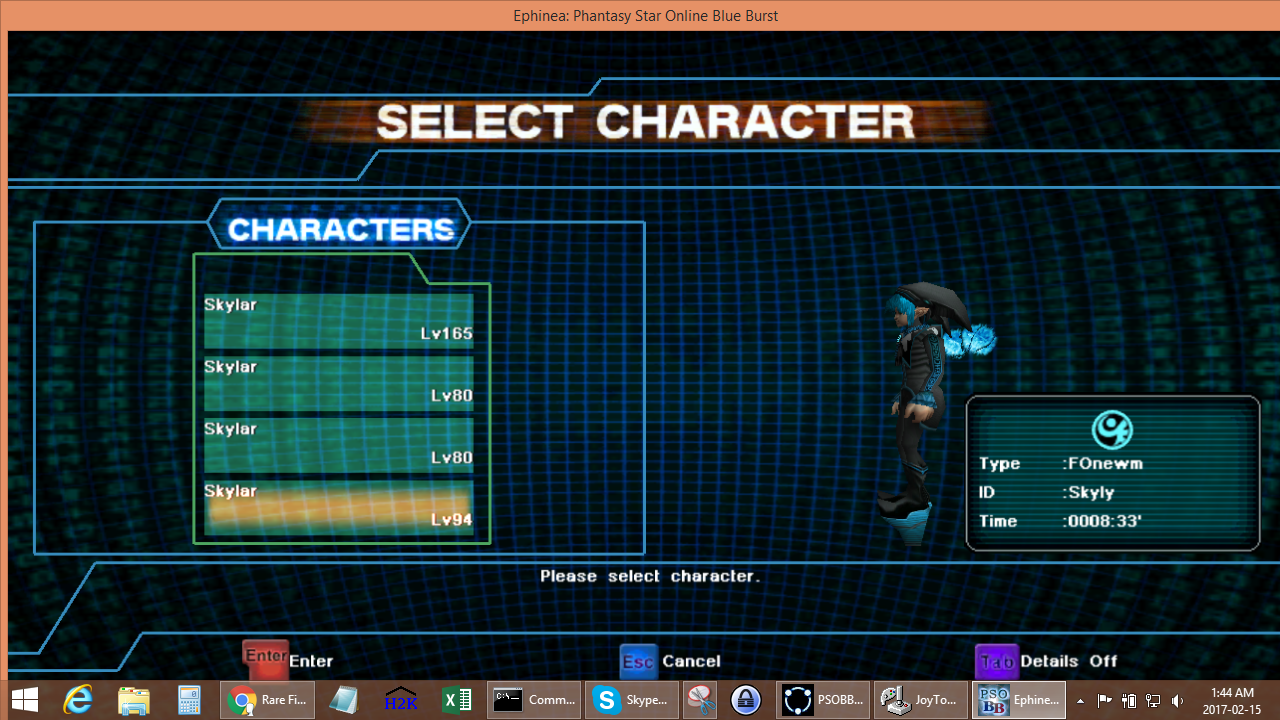Click the ID :Skyly text
1280x720 pixels.
pos(1046,492)
